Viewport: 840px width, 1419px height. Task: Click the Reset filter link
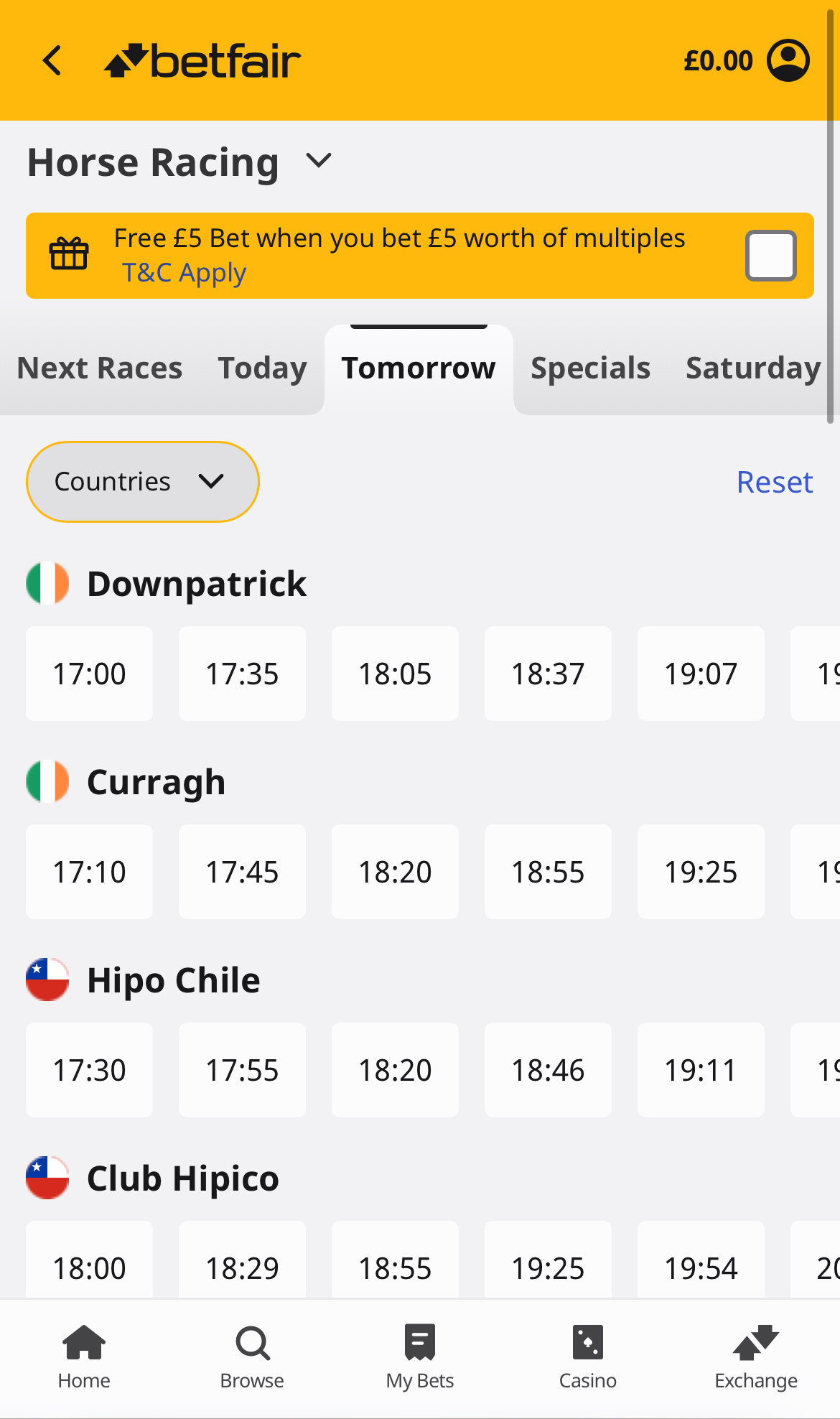point(774,482)
